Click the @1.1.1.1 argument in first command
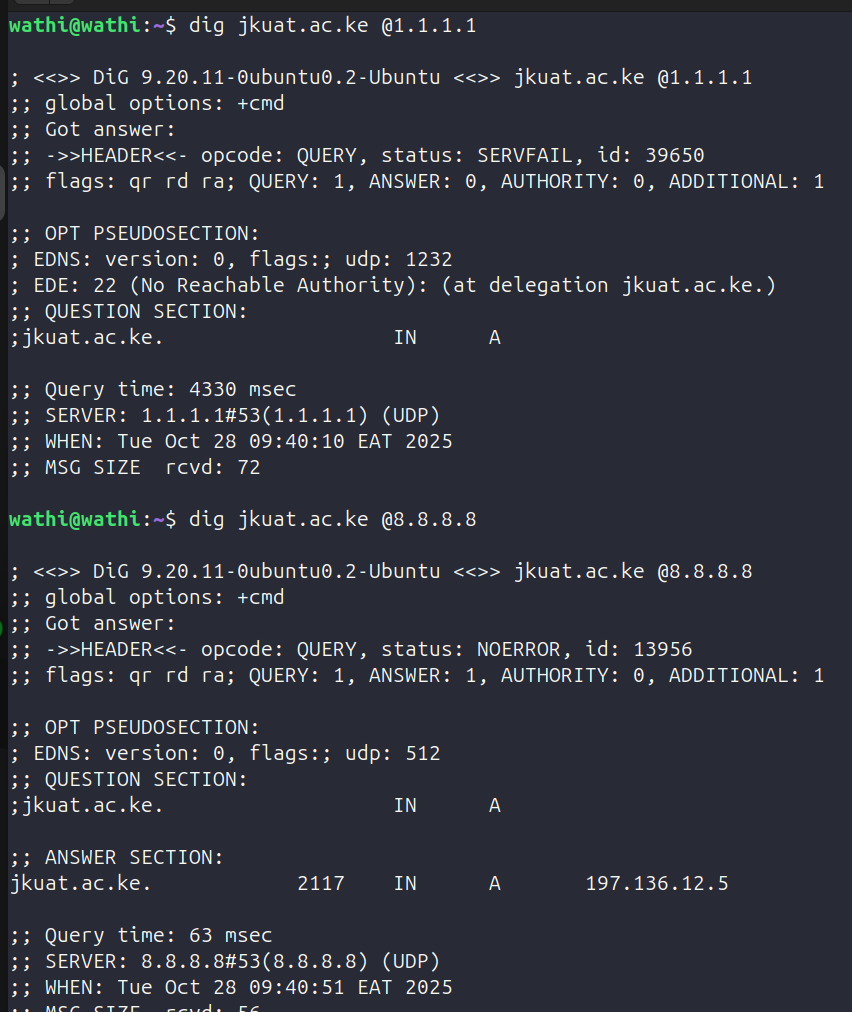 [428, 26]
